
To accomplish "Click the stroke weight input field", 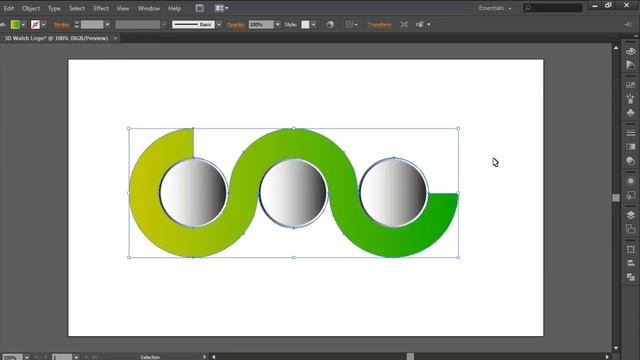I will pos(92,24).
